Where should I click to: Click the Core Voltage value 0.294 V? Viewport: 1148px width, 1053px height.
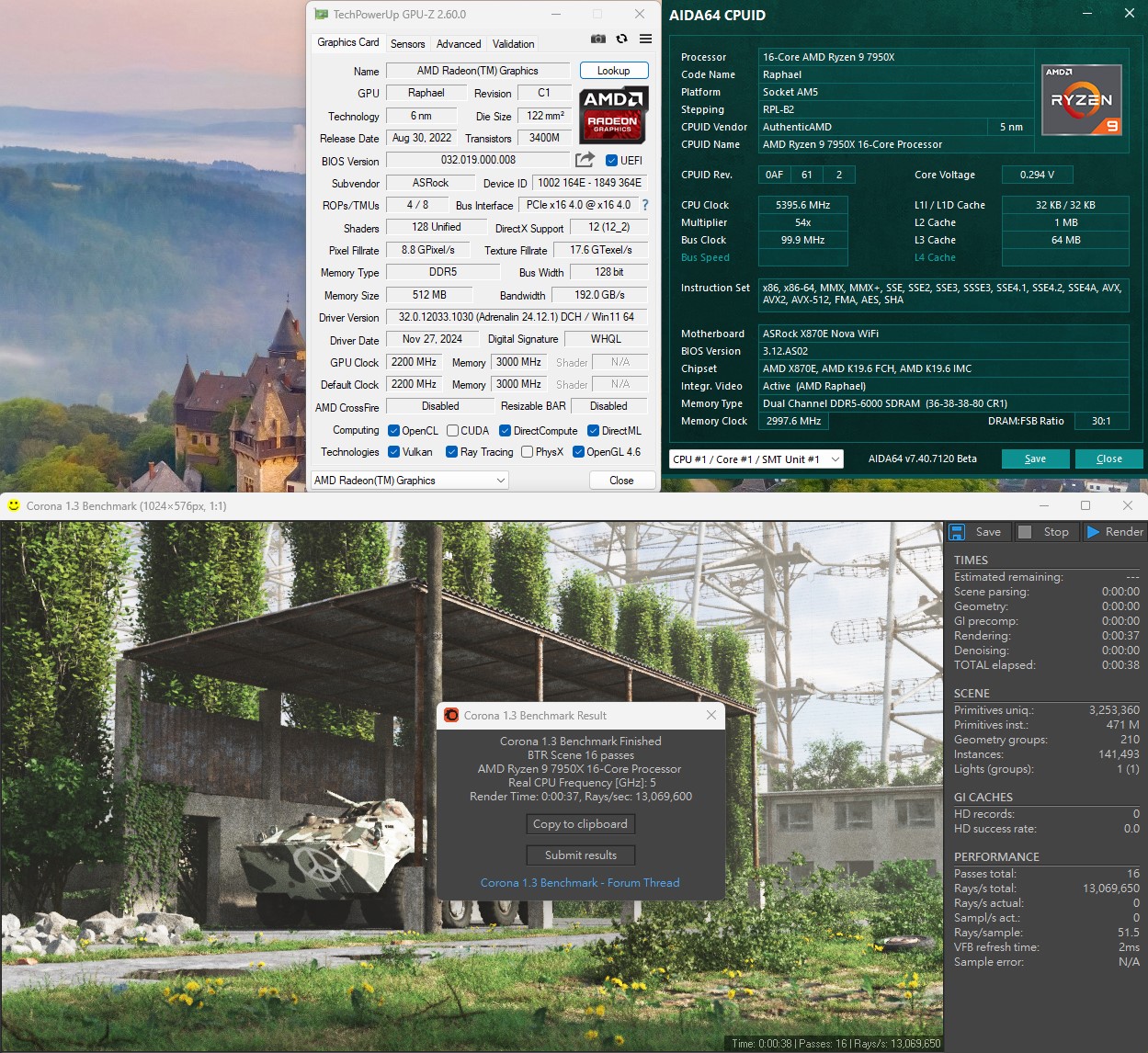tap(1037, 175)
